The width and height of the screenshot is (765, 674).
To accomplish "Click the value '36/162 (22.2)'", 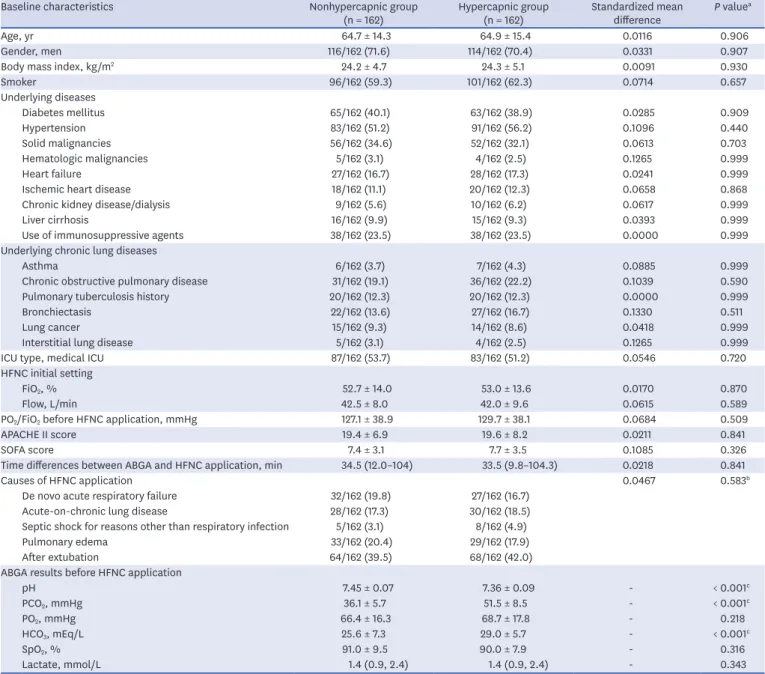I will tap(502, 281).
